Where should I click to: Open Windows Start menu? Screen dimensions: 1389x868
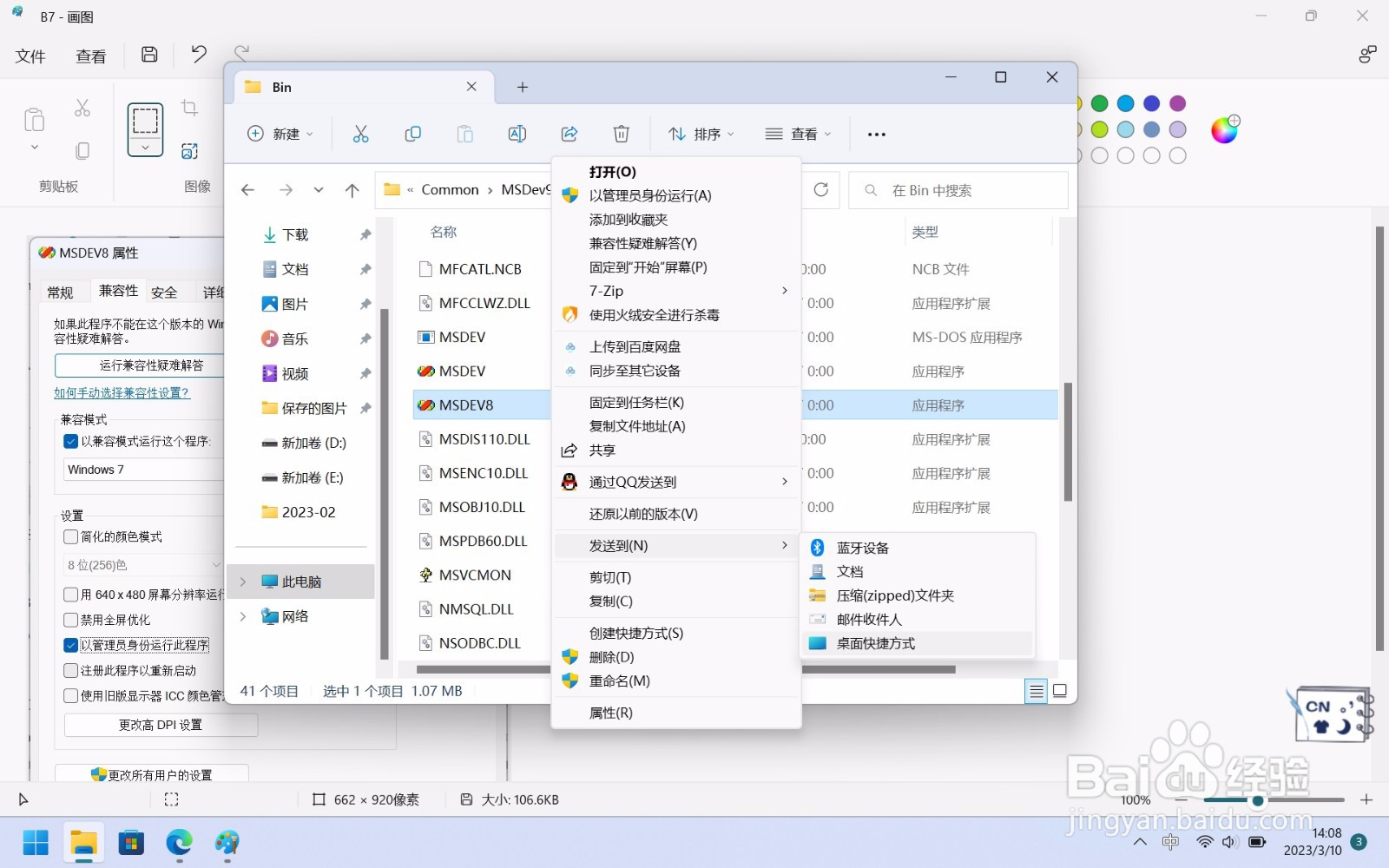[x=36, y=843]
